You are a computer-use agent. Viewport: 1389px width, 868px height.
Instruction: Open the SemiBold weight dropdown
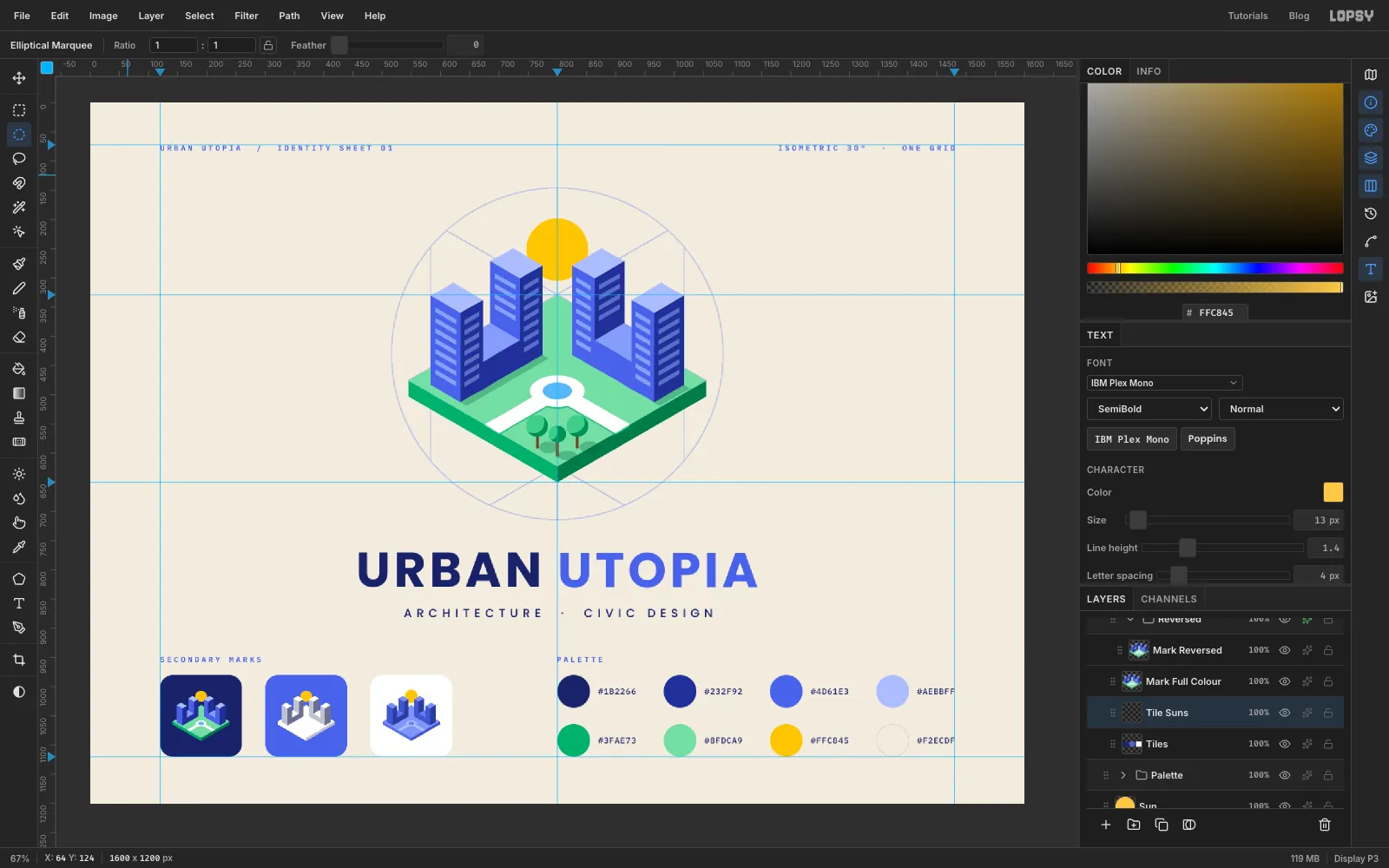click(x=1149, y=409)
